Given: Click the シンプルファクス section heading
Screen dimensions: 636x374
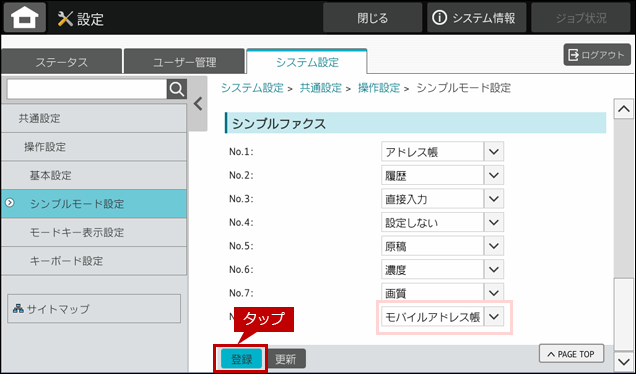Looking at the screenshot, I should coord(415,123).
